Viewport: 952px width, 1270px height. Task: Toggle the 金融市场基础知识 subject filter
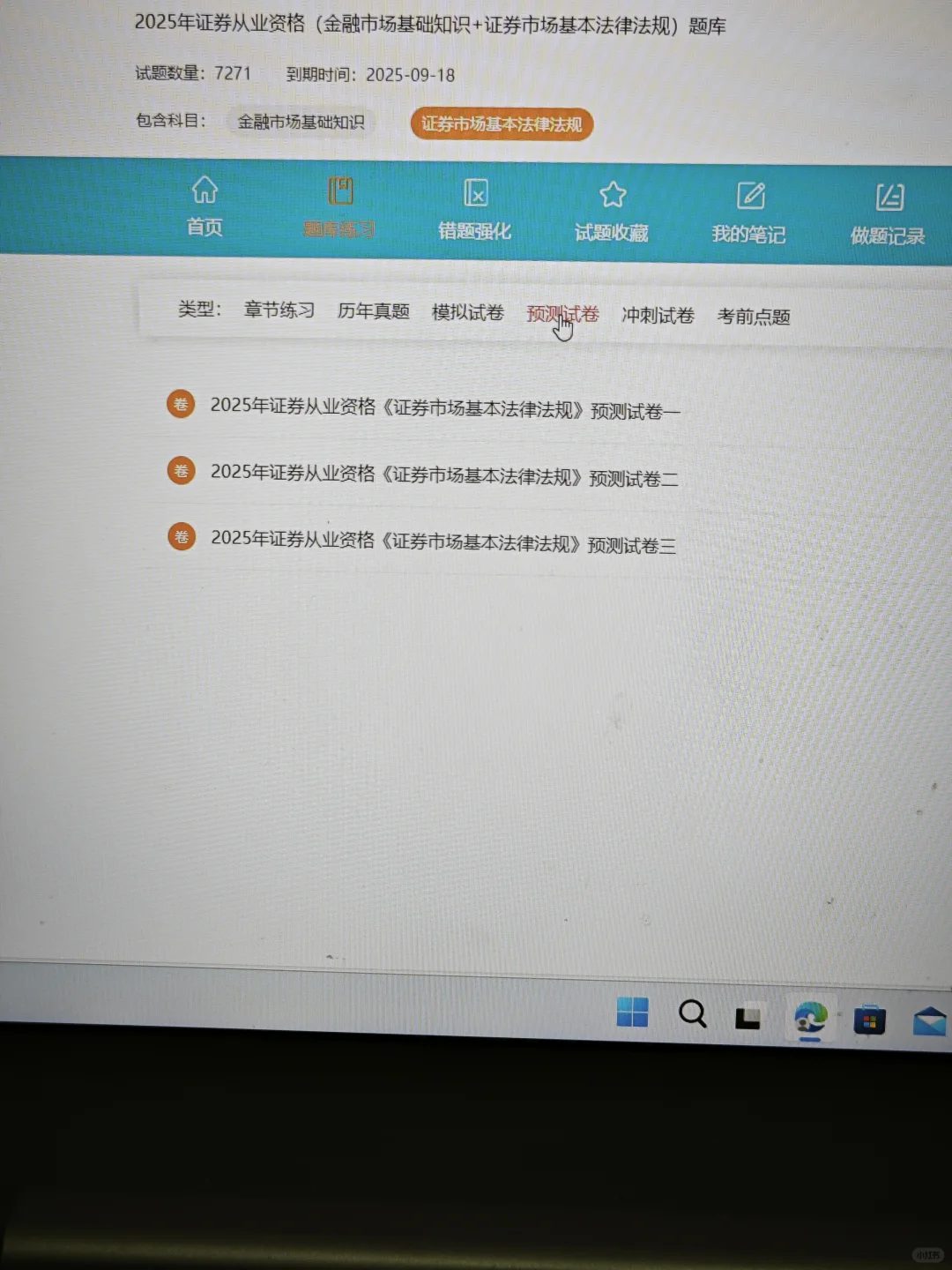pyautogui.click(x=301, y=123)
